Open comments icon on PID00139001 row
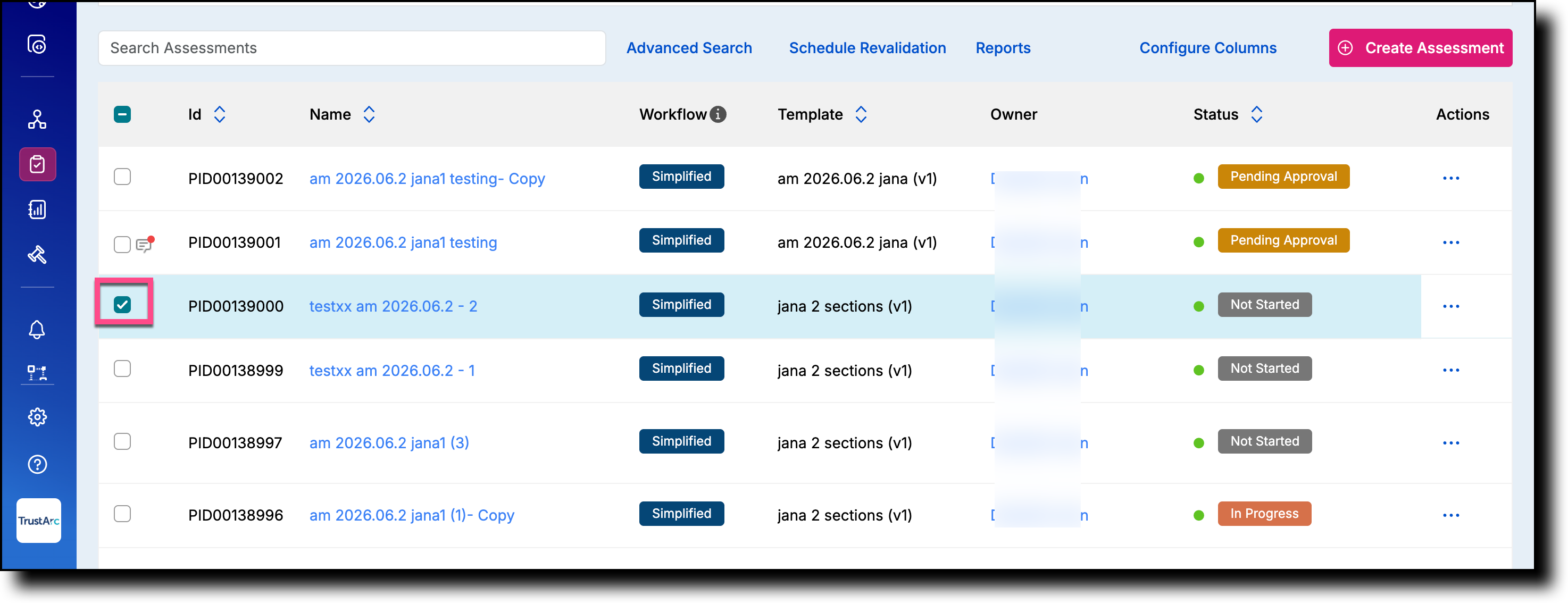The image size is (1568, 603). (145, 244)
